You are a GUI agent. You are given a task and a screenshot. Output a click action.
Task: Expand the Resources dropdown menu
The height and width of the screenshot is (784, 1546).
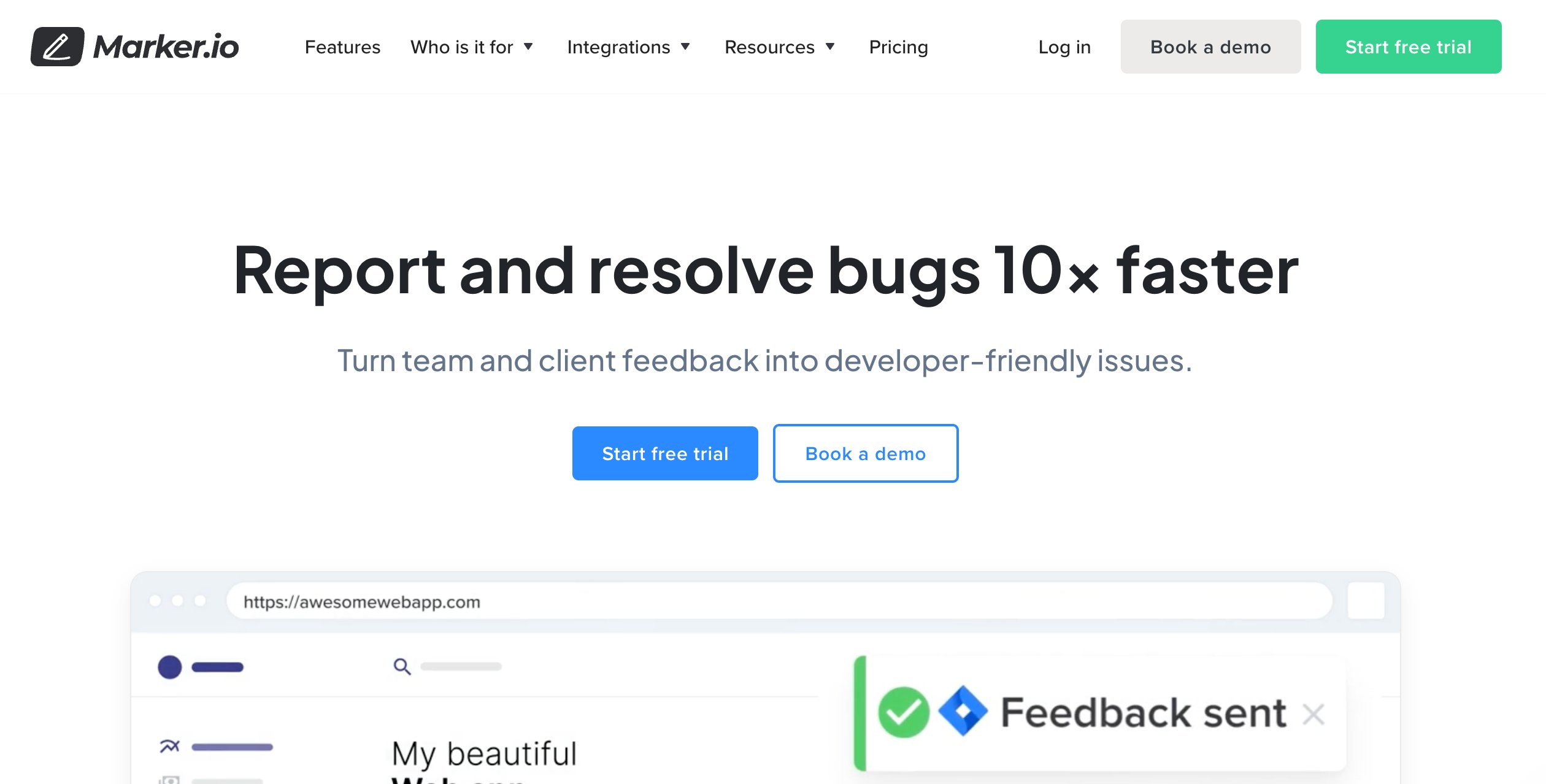(x=781, y=46)
